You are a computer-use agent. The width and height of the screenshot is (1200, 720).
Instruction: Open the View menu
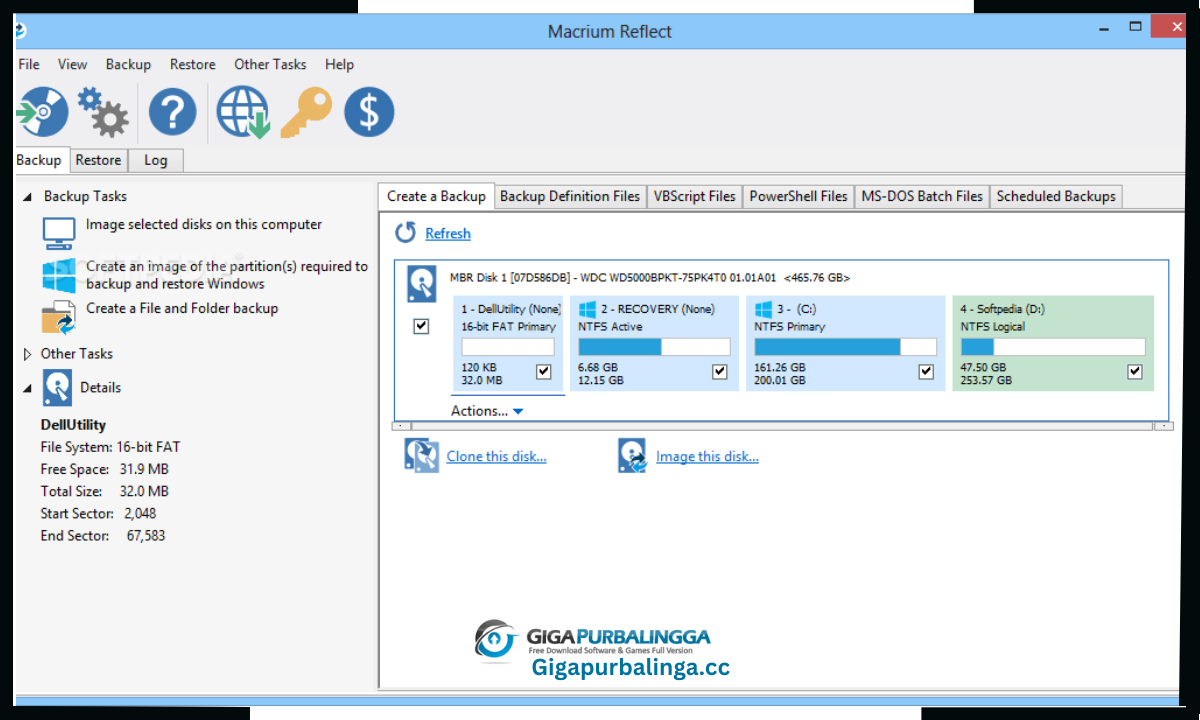tap(72, 64)
